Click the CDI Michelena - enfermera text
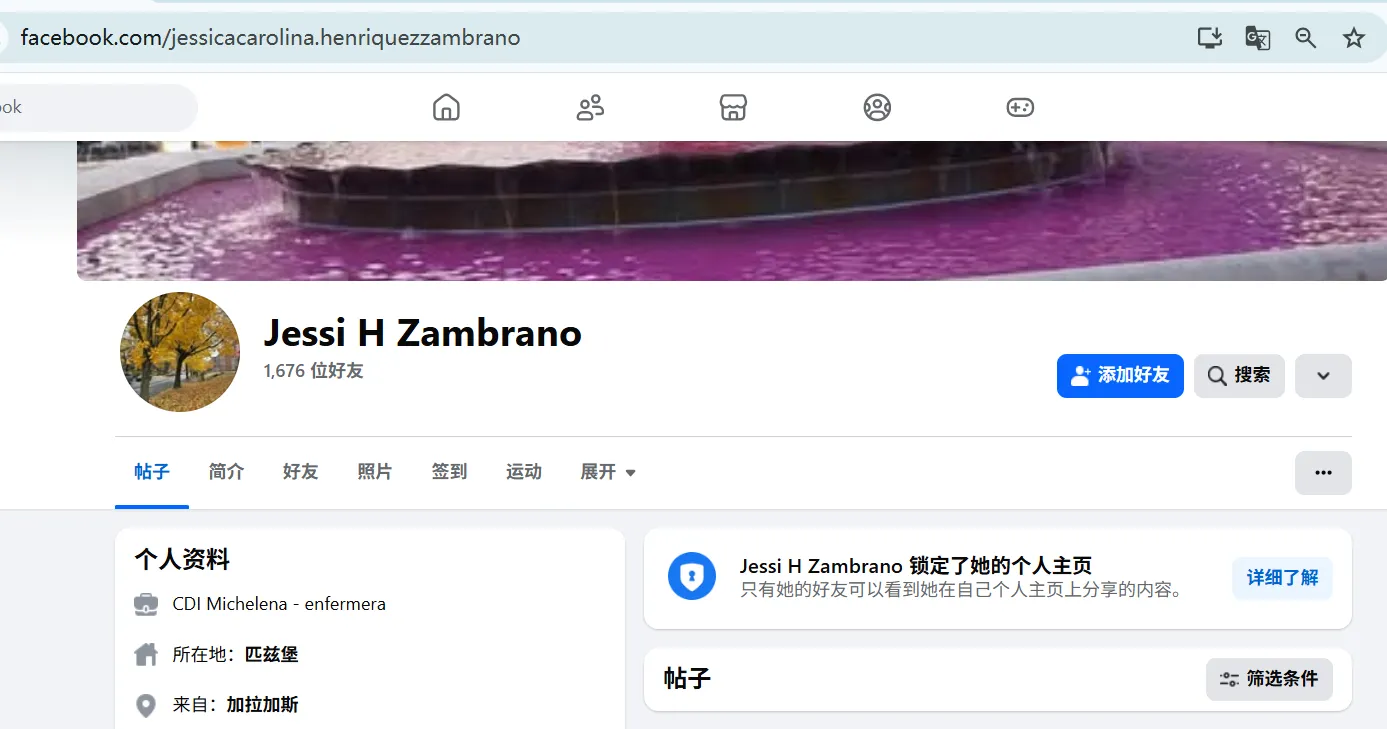The image size is (1387, 729). (x=279, y=604)
